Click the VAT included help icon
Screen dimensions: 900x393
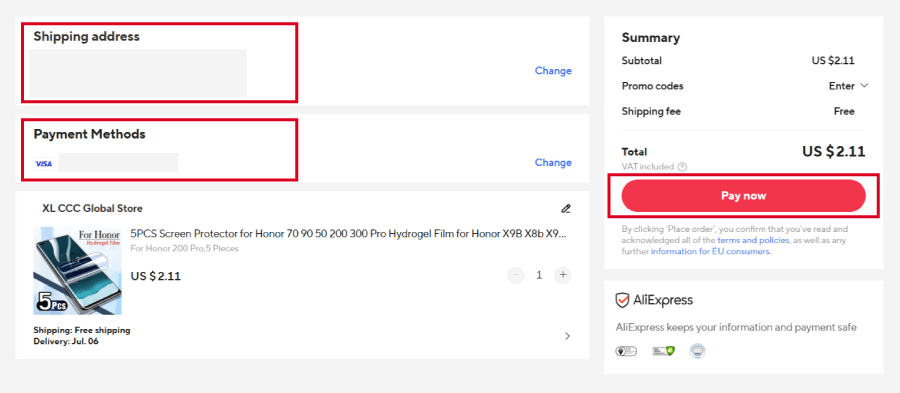[682, 167]
